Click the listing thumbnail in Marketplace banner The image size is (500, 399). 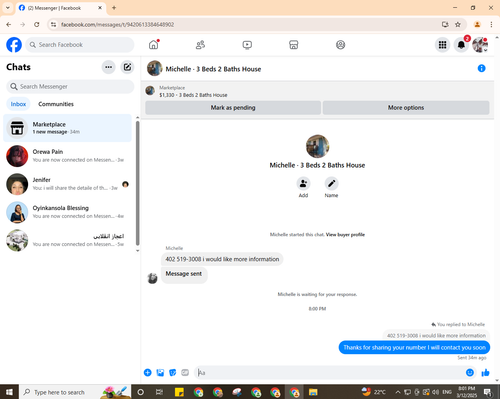pos(150,91)
